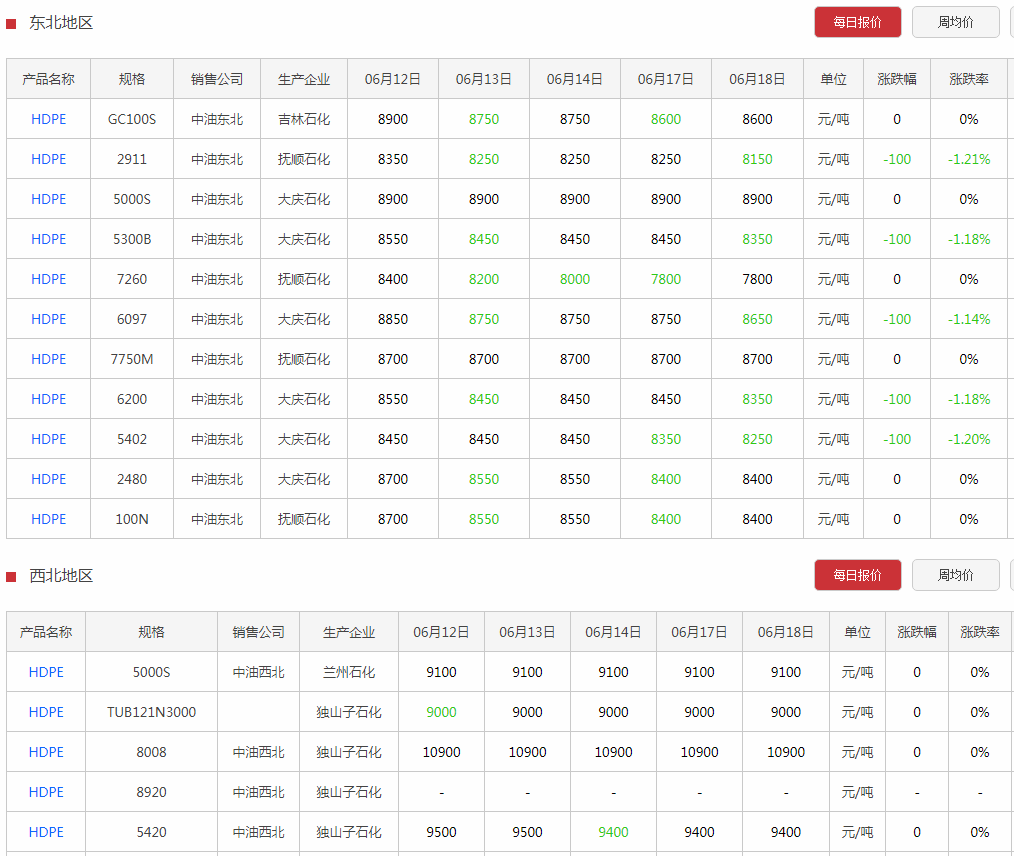This screenshot has width=1014, height=856.
Task: Select -1.18% cell in 5300B row
Action: click(969, 239)
